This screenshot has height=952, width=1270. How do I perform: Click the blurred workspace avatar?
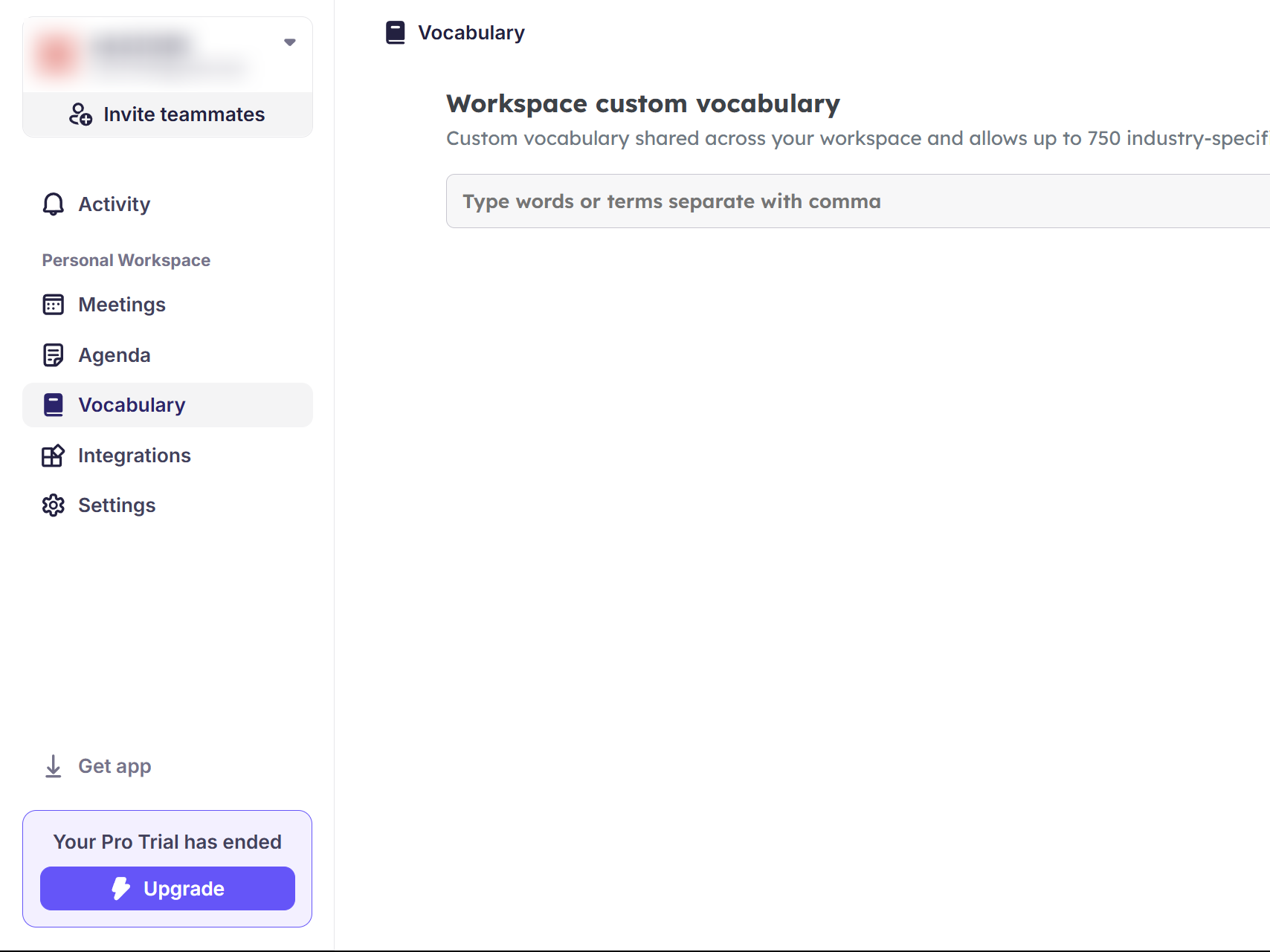[57, 54]
